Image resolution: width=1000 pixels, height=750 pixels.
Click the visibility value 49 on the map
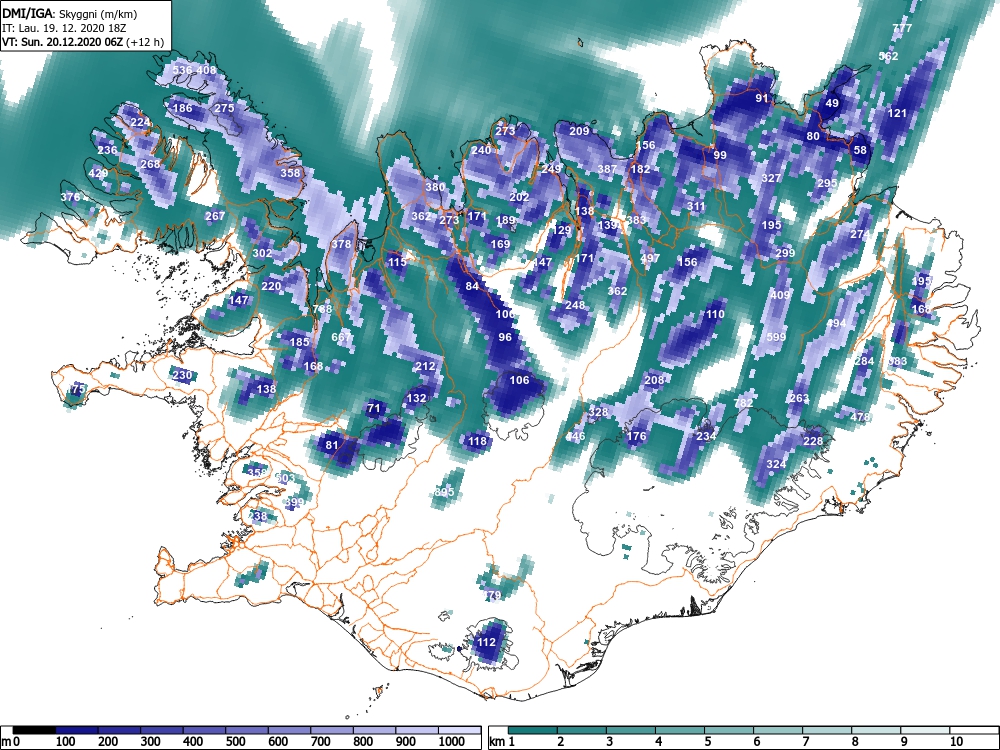pos(832,103)
